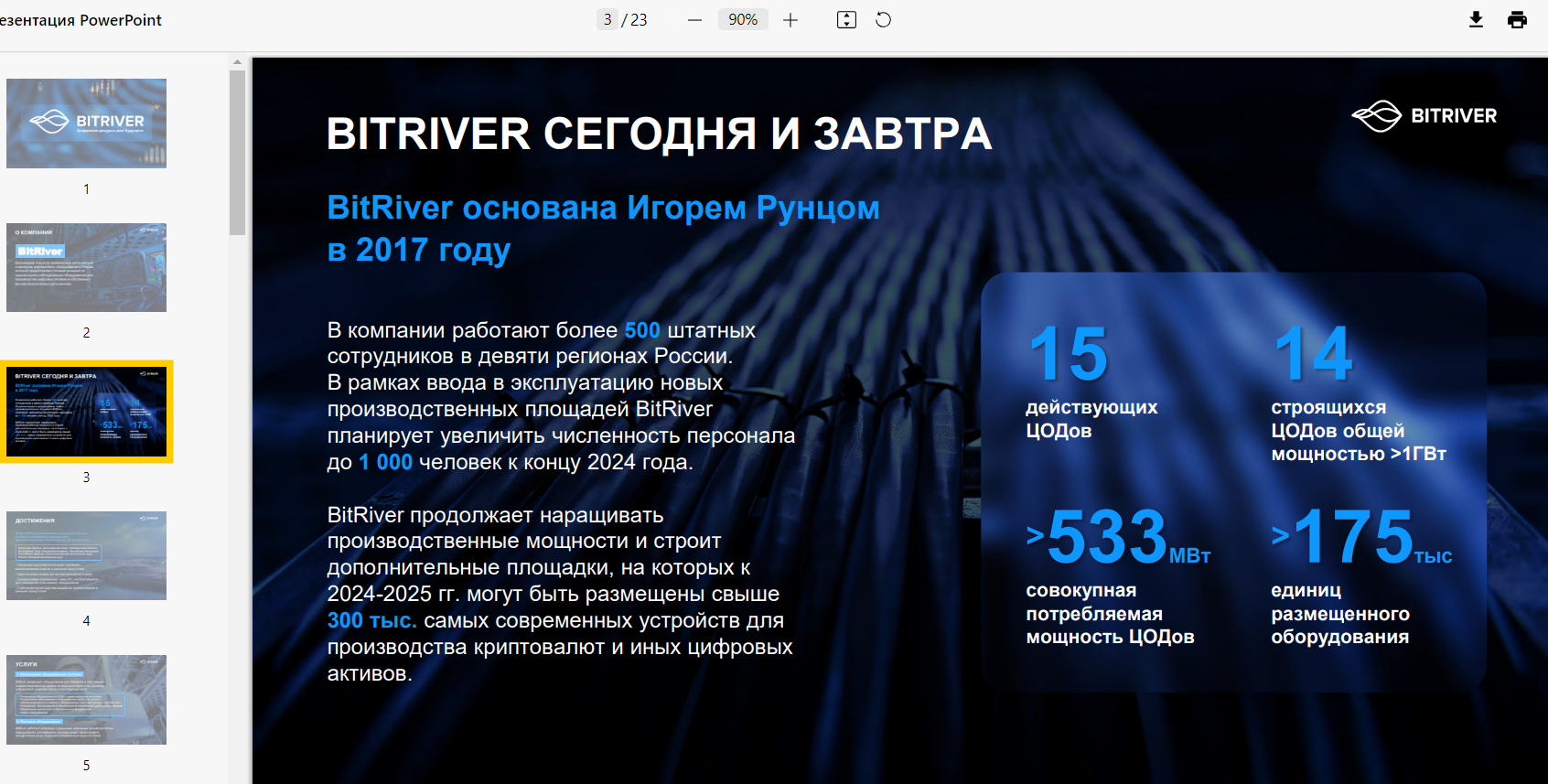
Task: Go to page 5 thumbnail
Action: (86, 700)
